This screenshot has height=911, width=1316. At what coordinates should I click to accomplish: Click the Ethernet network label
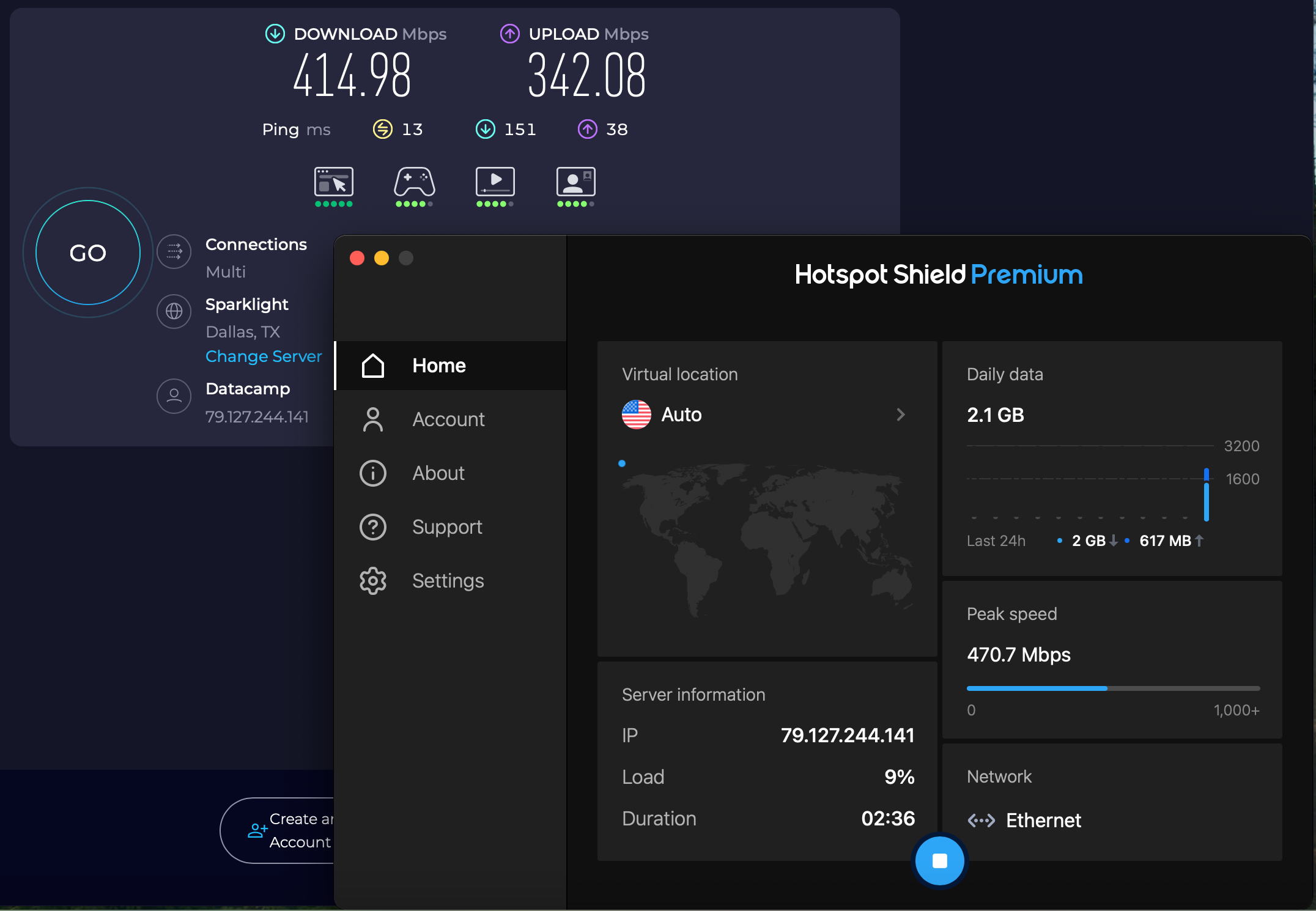tap(1043, 821)
